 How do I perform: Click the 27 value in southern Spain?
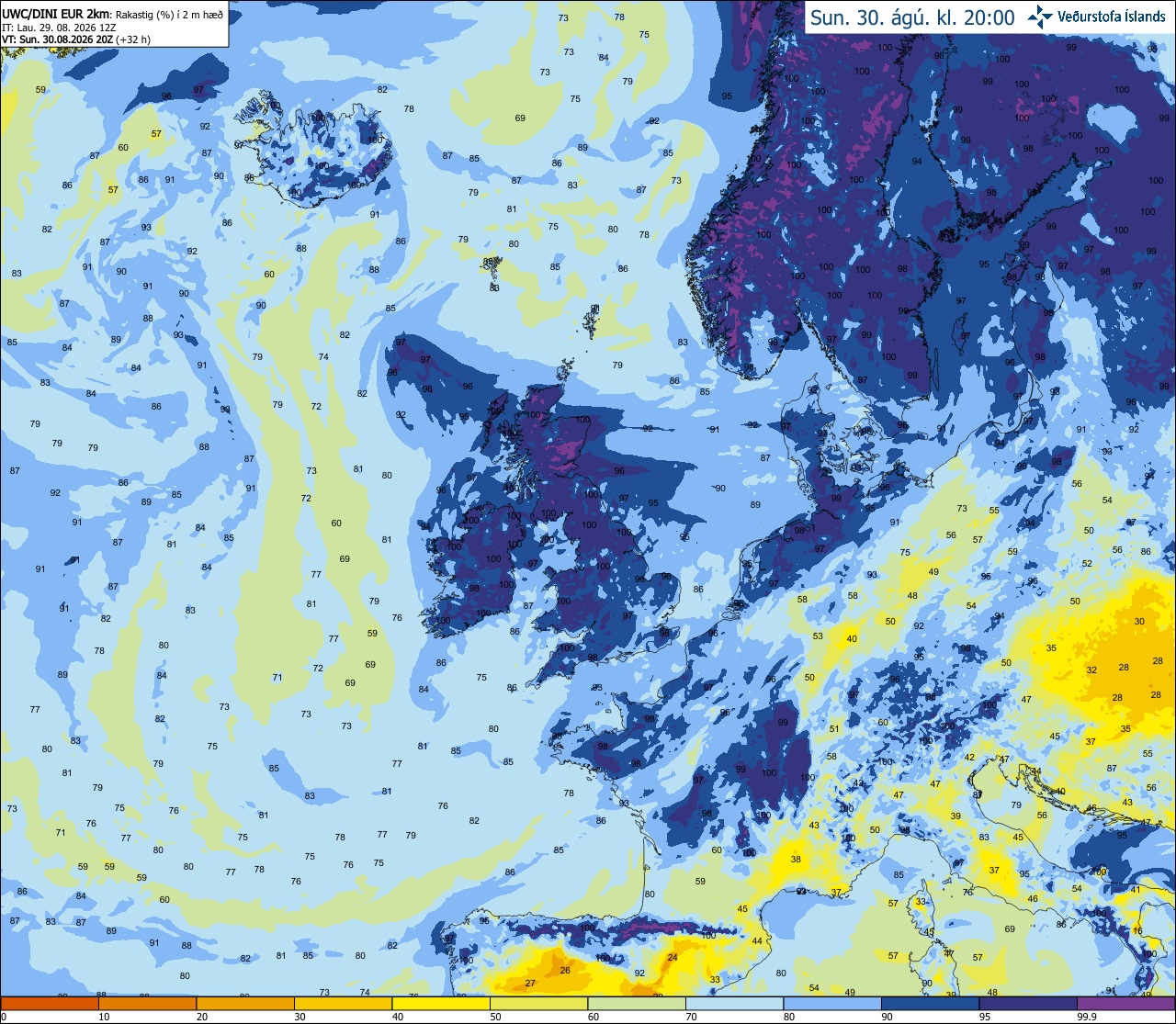pos(530,984)
